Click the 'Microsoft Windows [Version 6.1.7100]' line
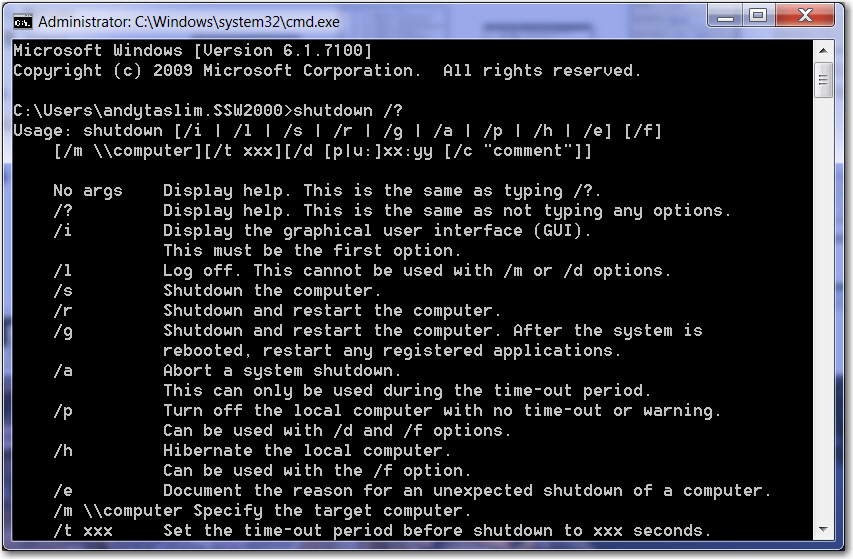This screenshot has width=853, height=559. 192,50
